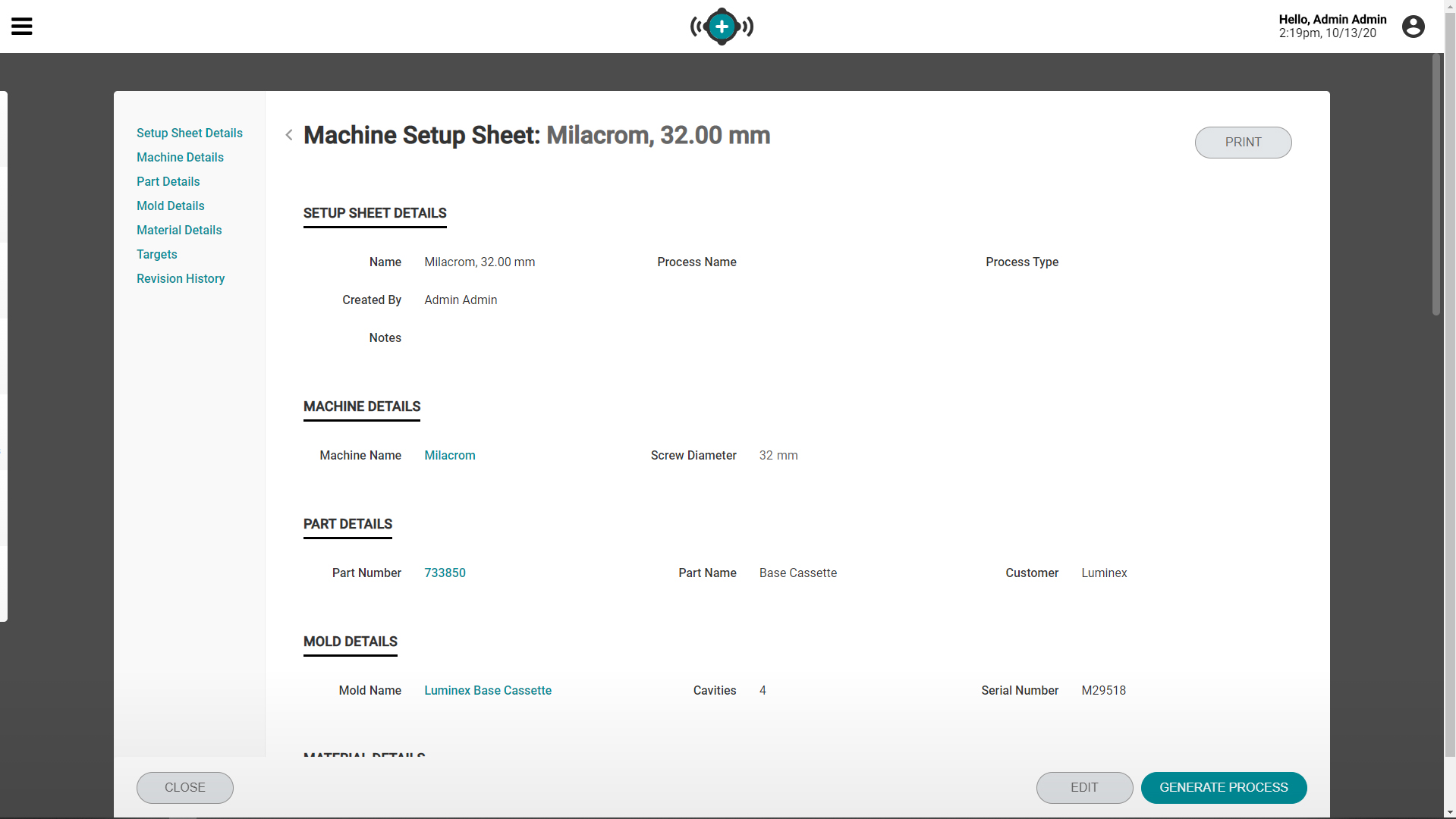Click the 'SETUP SHEET DETAILS' heading
Image resolution: width=1456 pixels, height=819 pixels.
[x=375, y=213]
